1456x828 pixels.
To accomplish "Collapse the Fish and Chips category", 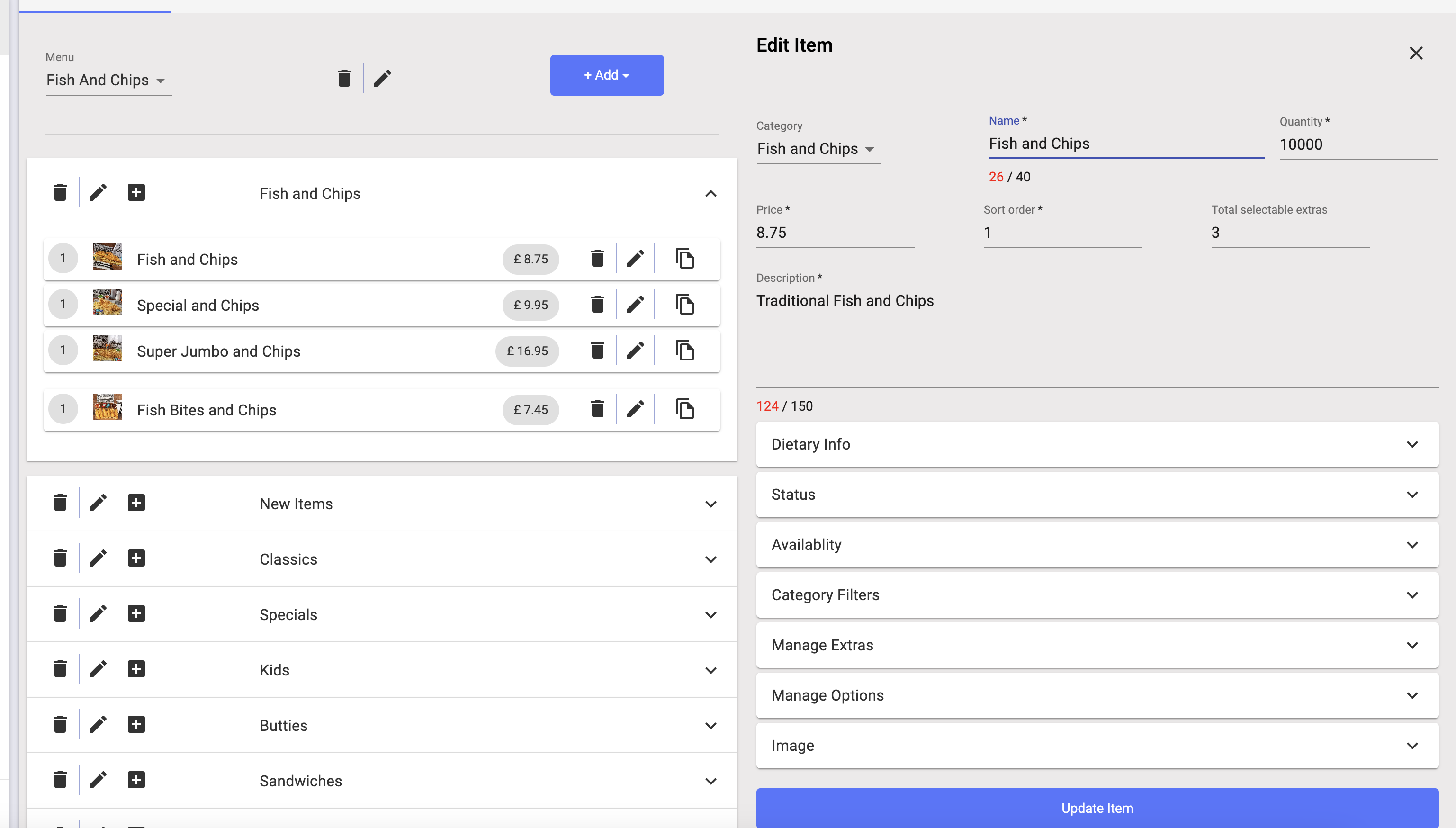I will 710,194.
